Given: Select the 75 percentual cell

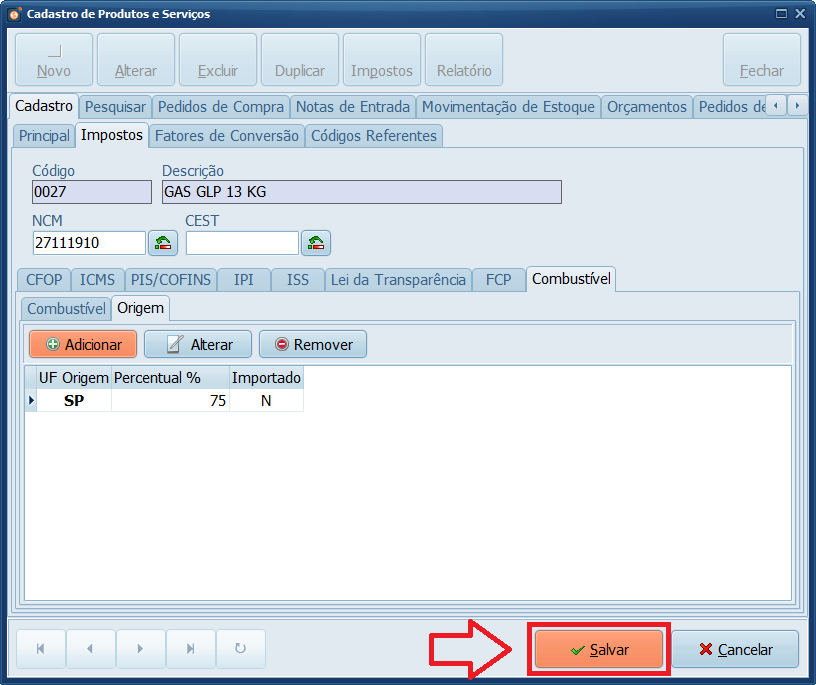Looking at the screenshot, I should (170, 400).
